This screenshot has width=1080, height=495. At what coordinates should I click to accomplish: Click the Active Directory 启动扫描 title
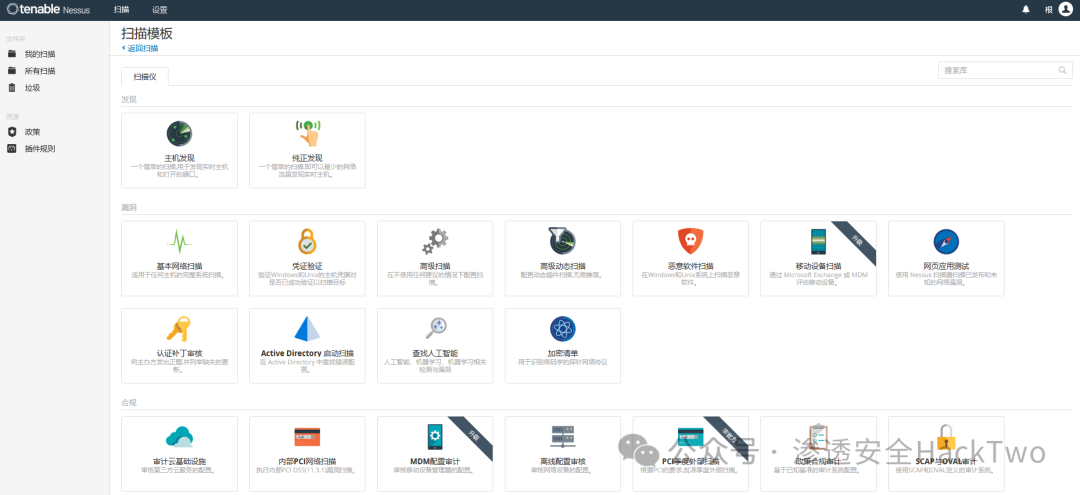click(x=307, y=353)
